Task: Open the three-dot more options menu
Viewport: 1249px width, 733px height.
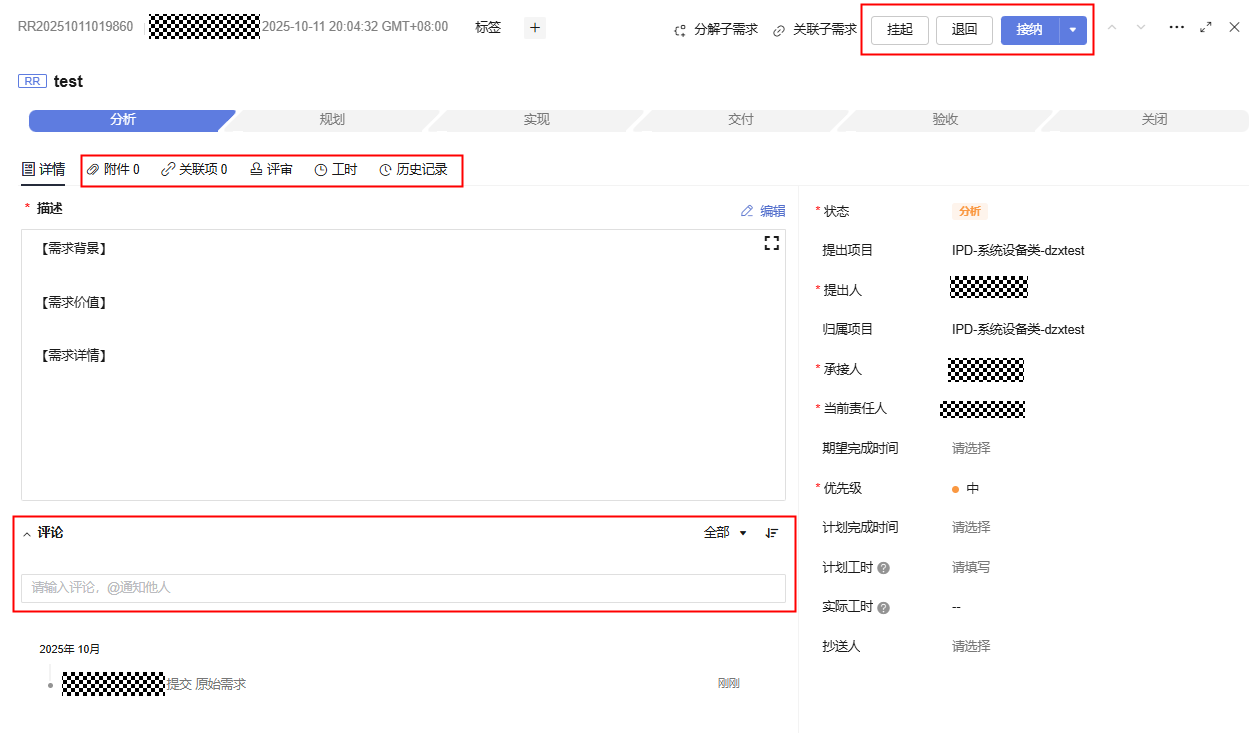Action: coord(1177,28)
